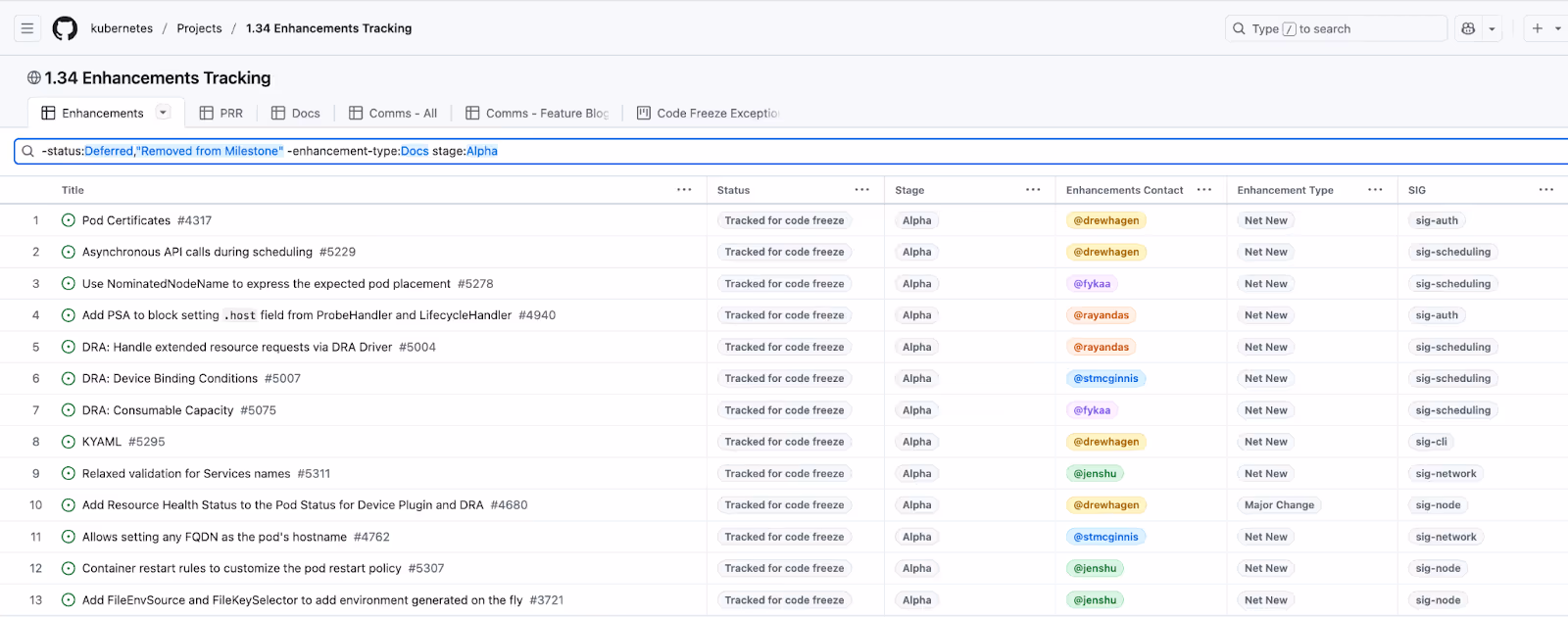Click open-issue icon for Consumable Capacity row
Image resolution: width=1568 pixels, height=617 pixels.
[x=69, y=410]
